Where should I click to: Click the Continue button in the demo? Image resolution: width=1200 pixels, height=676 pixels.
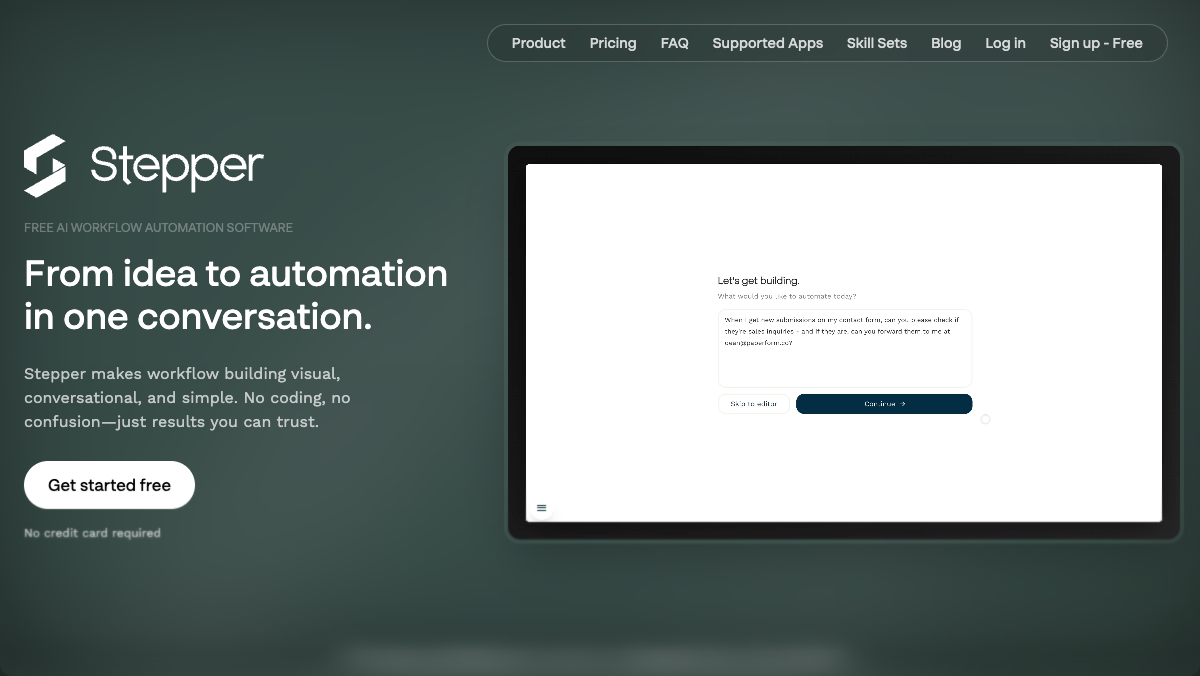tap(884, 404)
